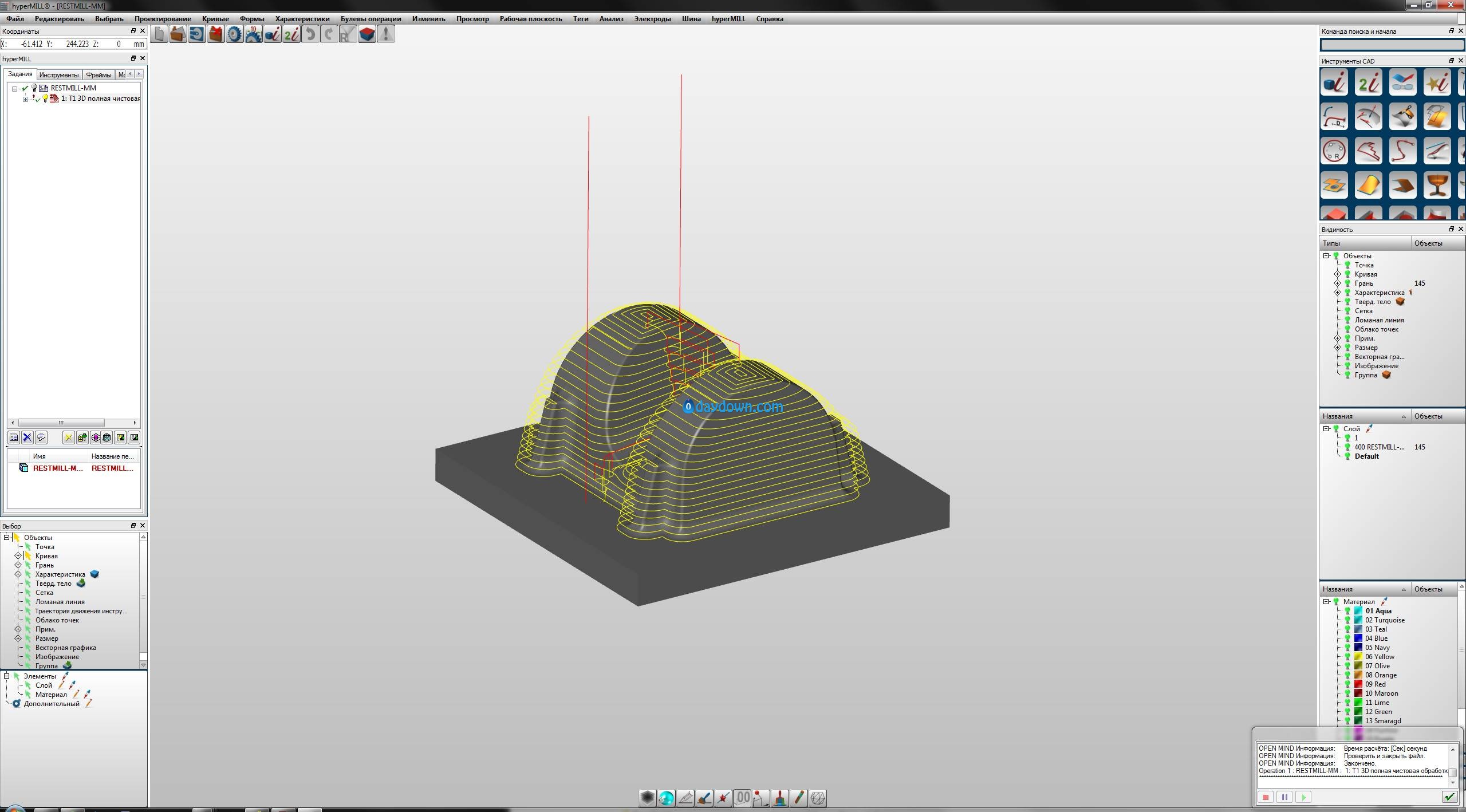The image size is (1466, 812).
Task: Expand Размер node in Видимость panel
Action: (1337, 348)
